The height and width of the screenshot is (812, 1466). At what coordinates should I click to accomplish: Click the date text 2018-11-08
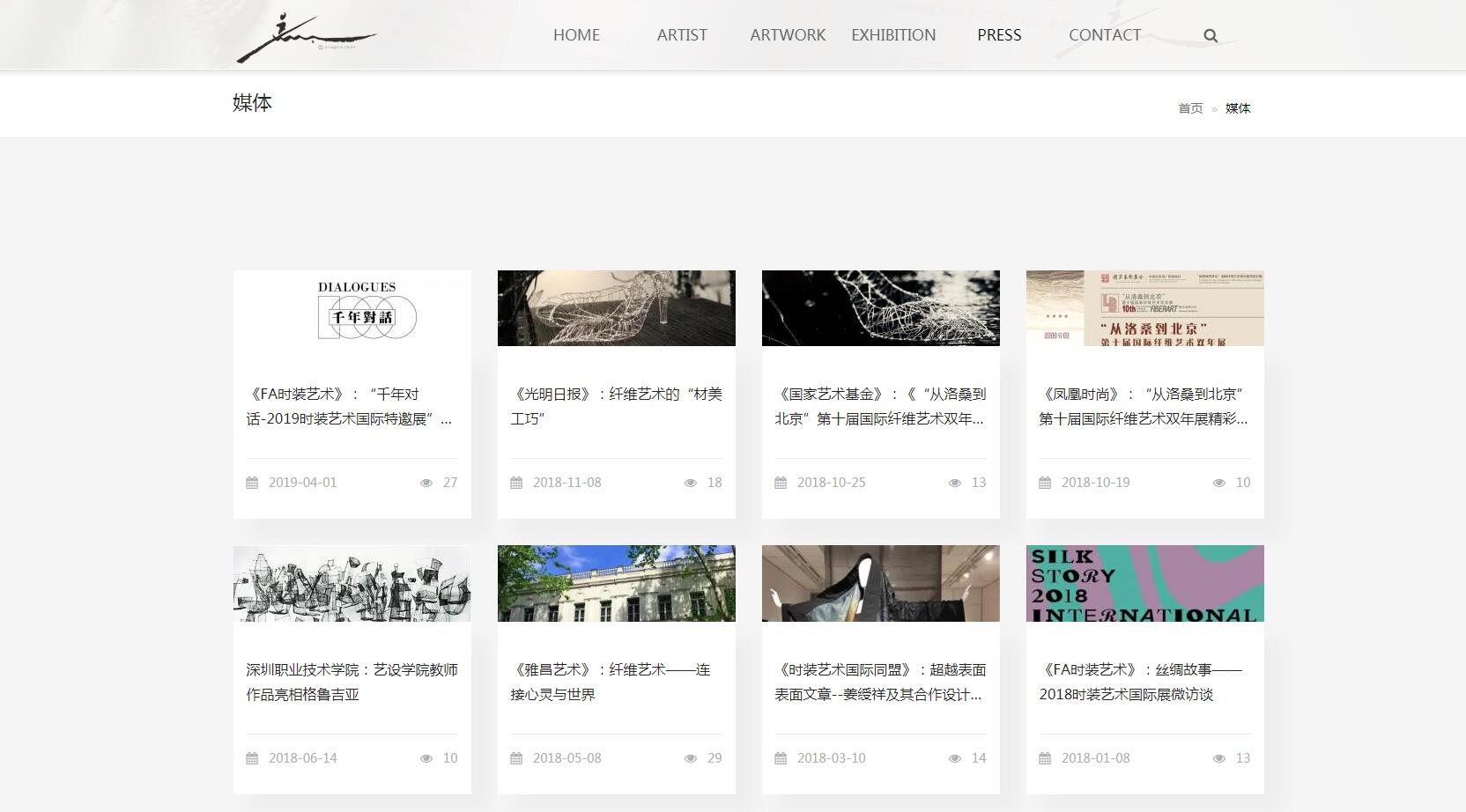tap(567, 483)
